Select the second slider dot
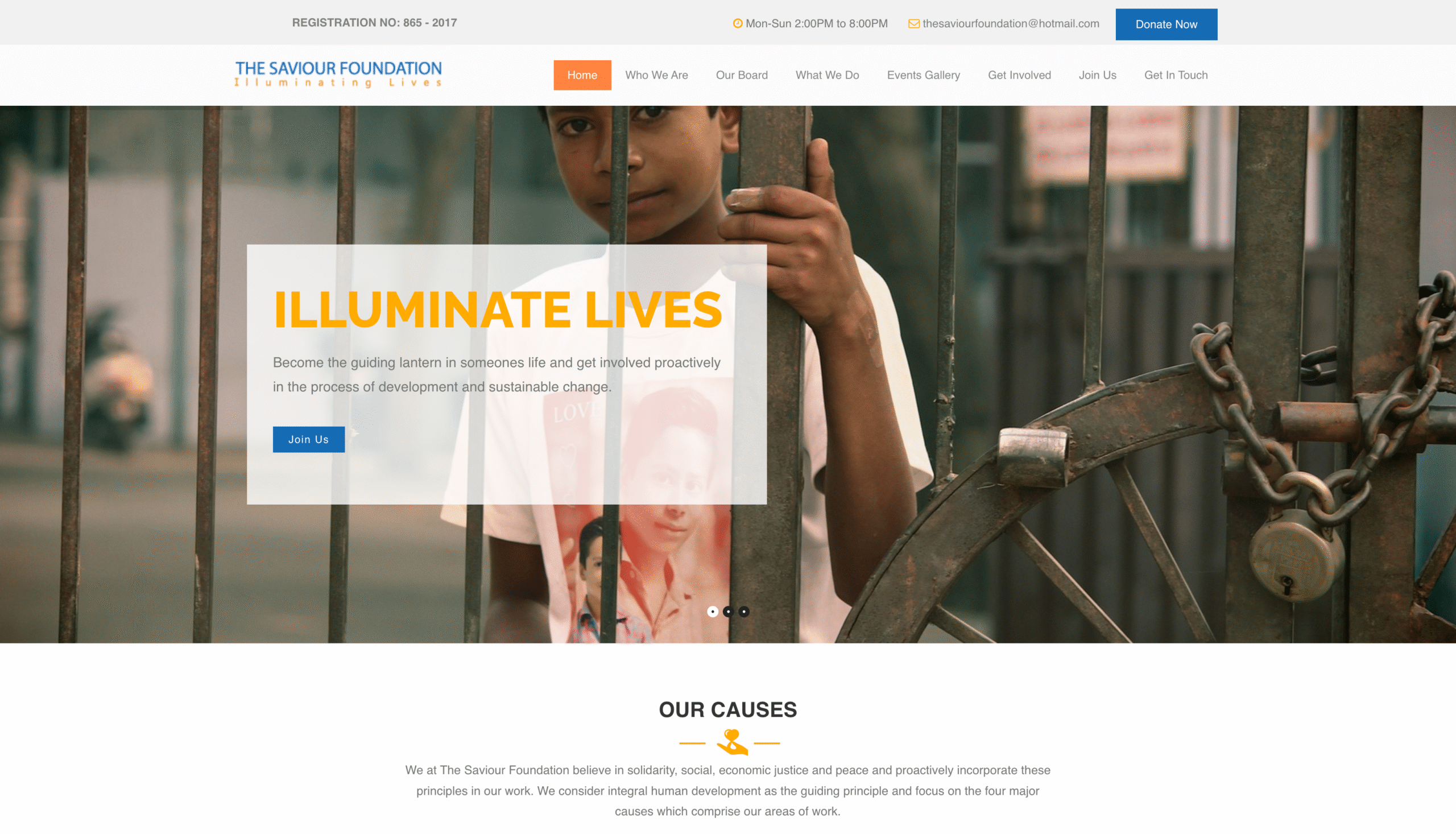This screenshot has width=1456, height=834. (727, 612)
